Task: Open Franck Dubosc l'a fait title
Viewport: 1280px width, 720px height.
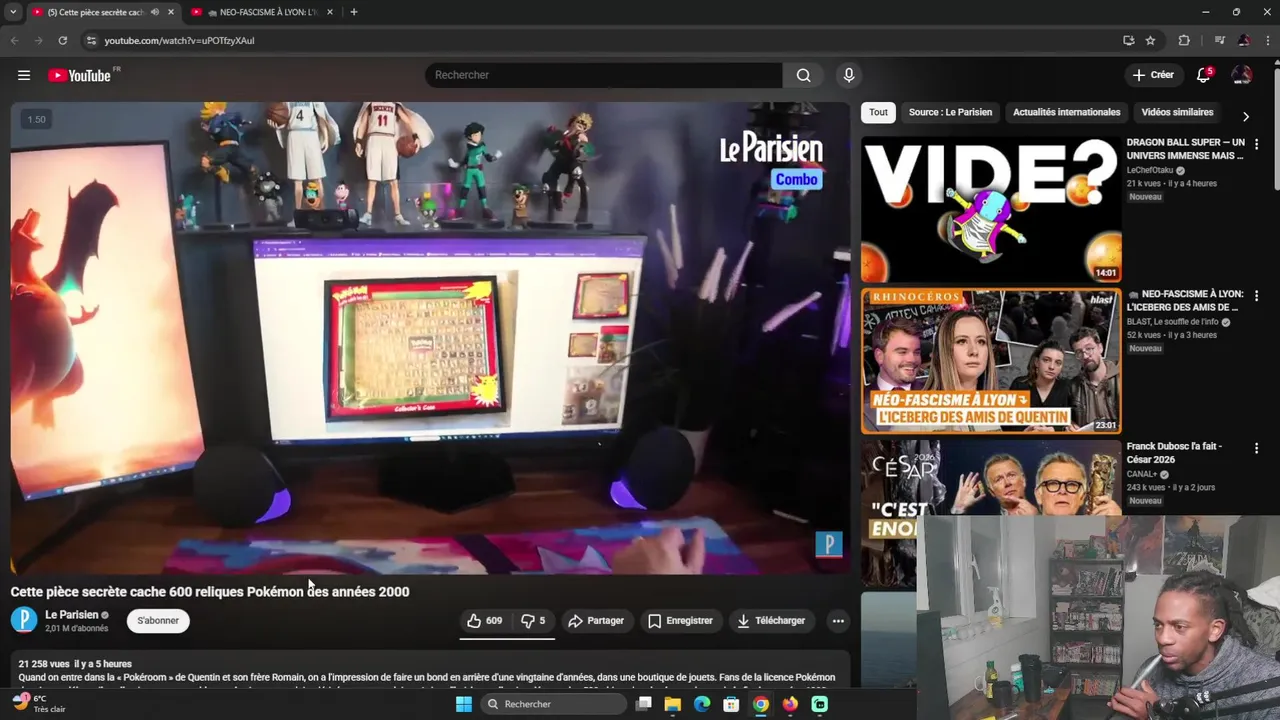Action: point(1175,453)
